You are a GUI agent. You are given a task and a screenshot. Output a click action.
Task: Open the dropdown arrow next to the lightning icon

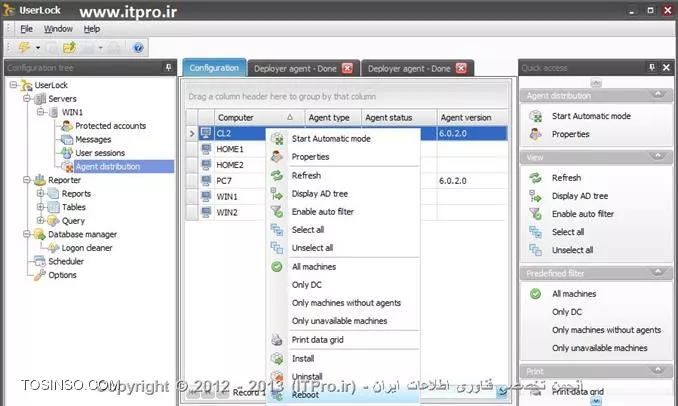click(x=38, y=48)
